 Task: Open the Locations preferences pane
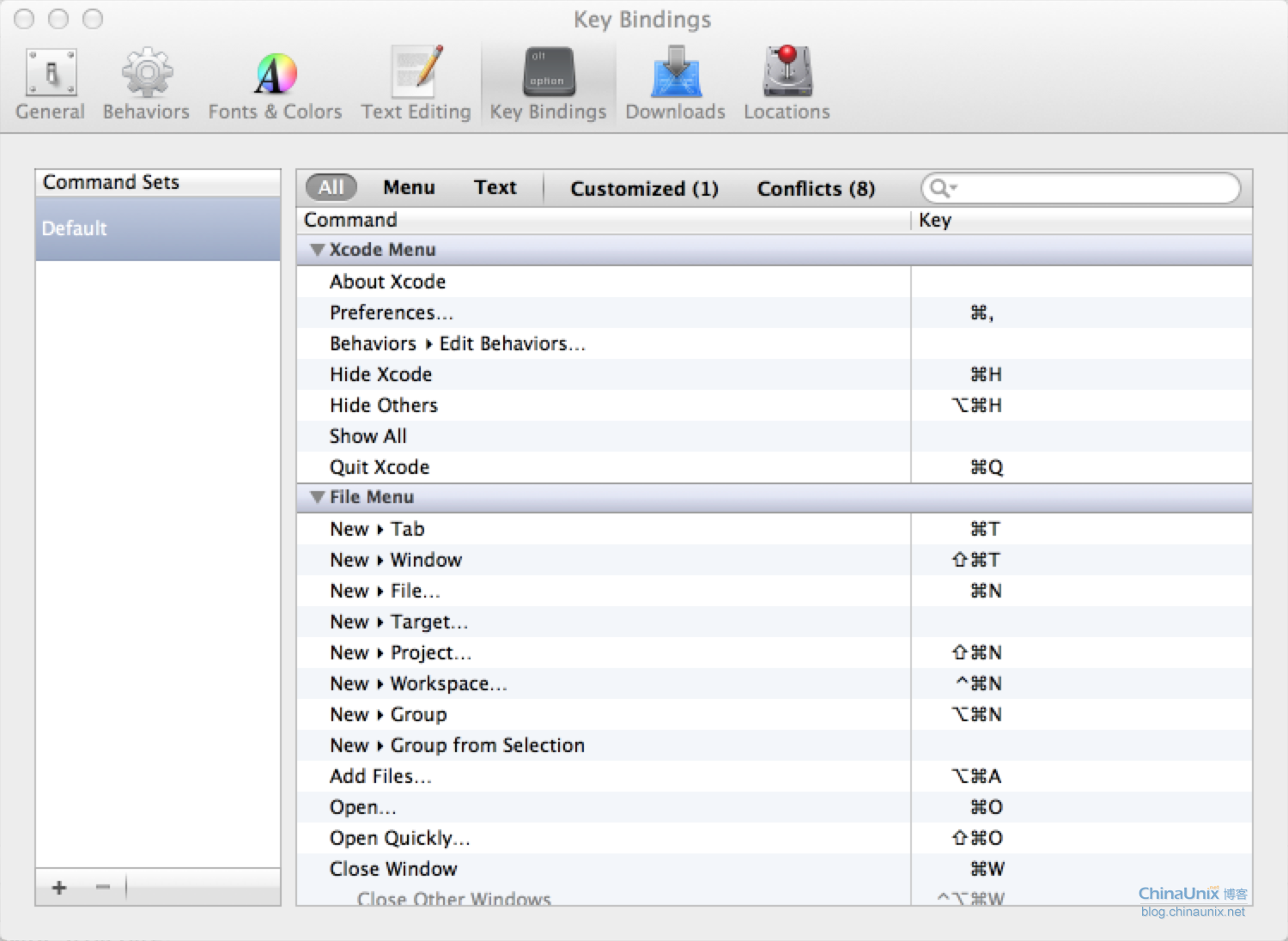787,83
